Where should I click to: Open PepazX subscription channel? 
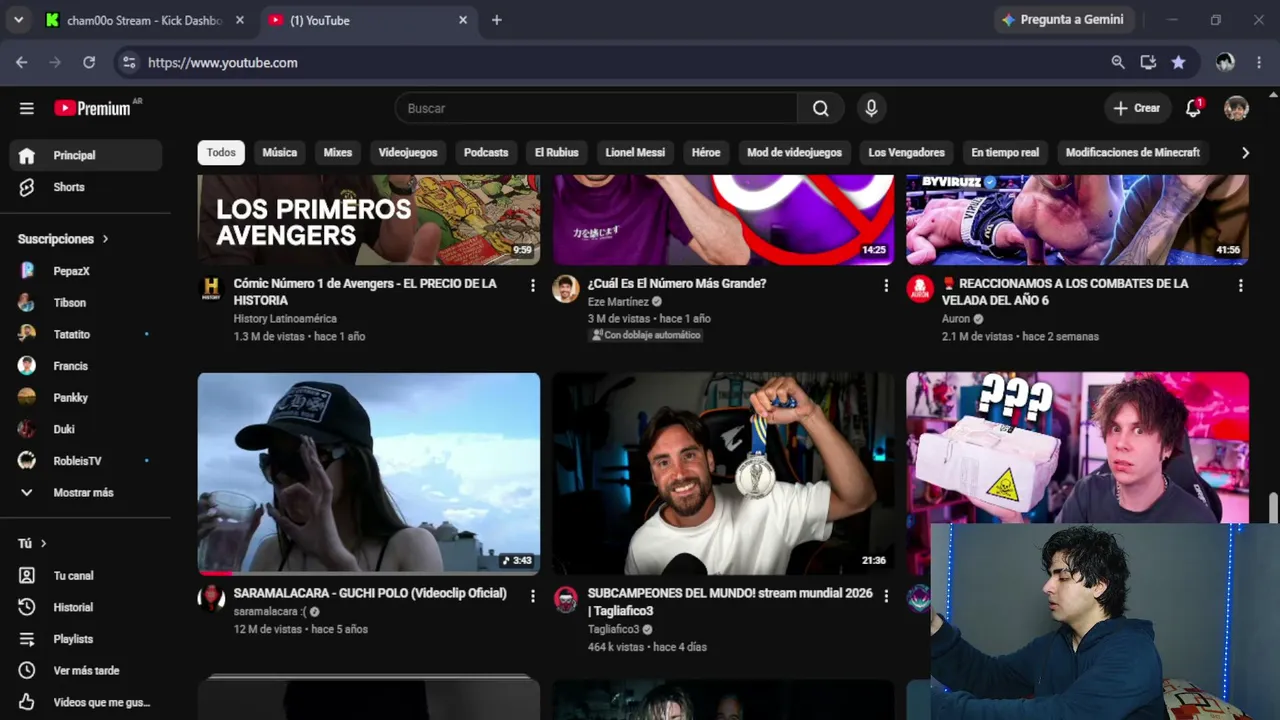tap(86, 271)
